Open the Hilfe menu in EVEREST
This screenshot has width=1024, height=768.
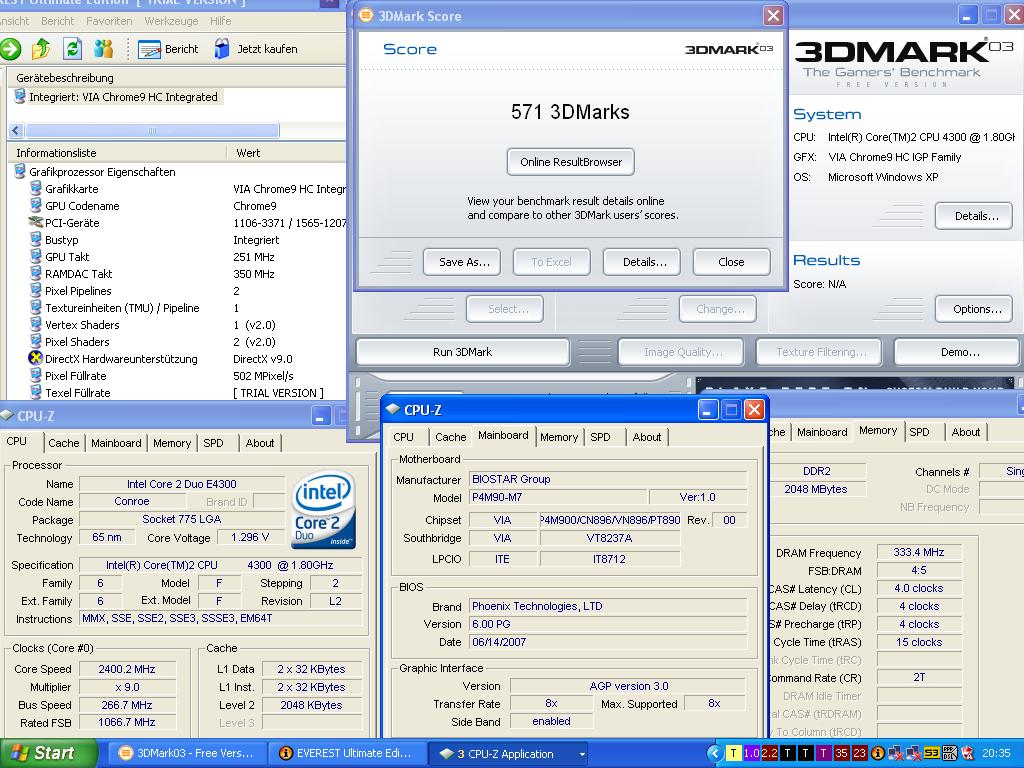(x=221, y=21)
